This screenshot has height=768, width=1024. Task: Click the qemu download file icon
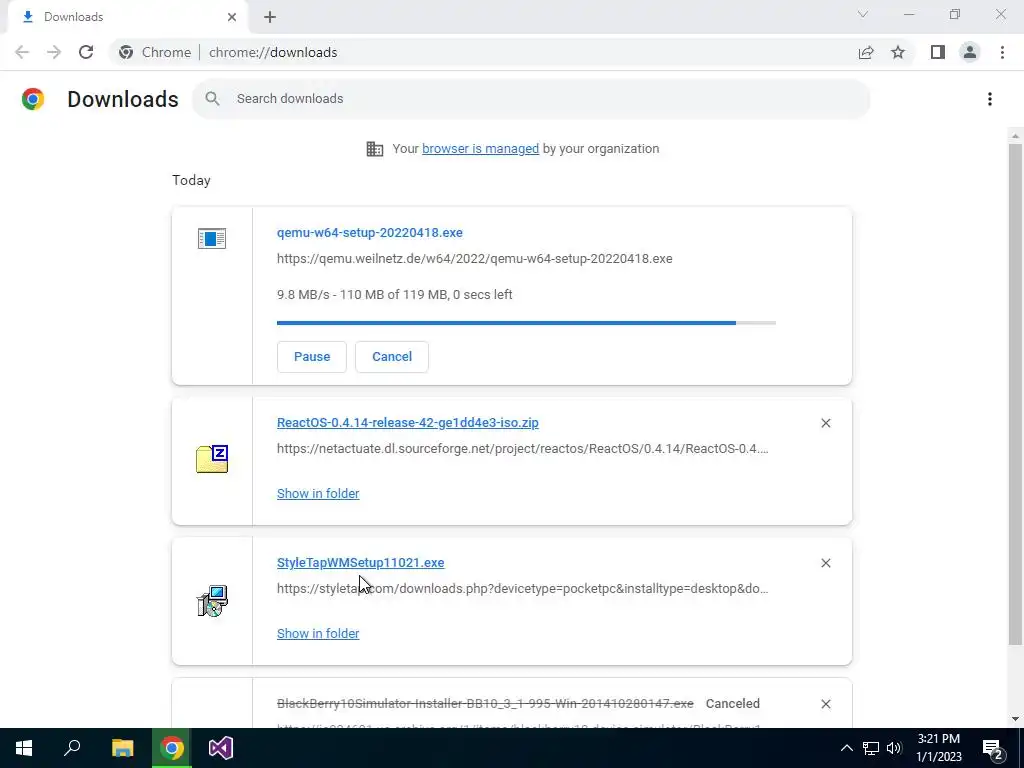(212, 238)
